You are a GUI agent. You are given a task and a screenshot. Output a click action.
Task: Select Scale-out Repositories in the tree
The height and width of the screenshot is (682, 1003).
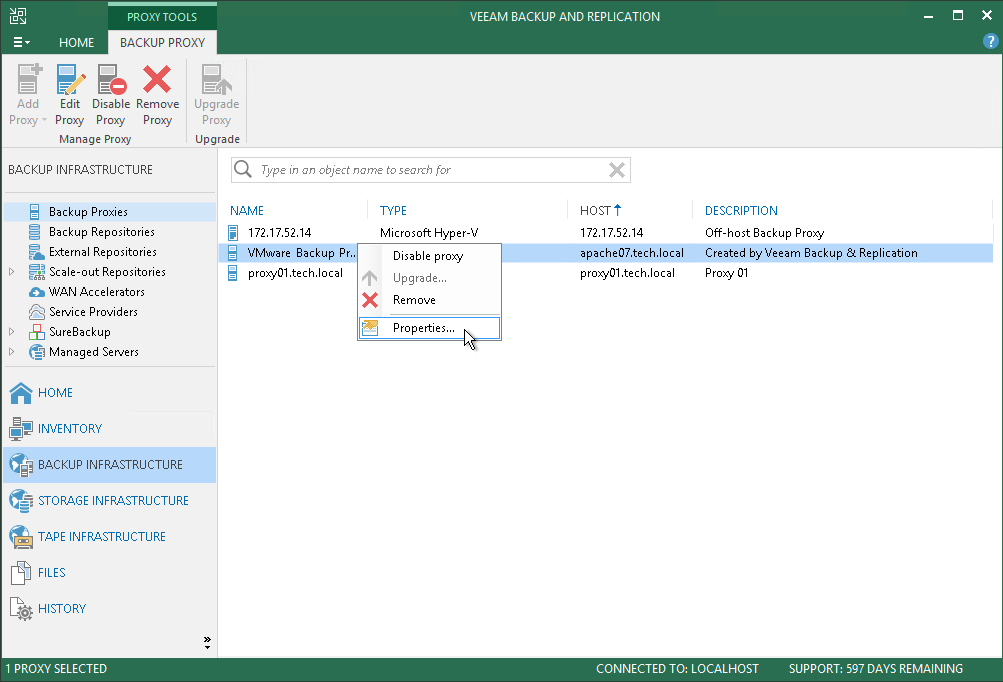click(x=107, y=272)
